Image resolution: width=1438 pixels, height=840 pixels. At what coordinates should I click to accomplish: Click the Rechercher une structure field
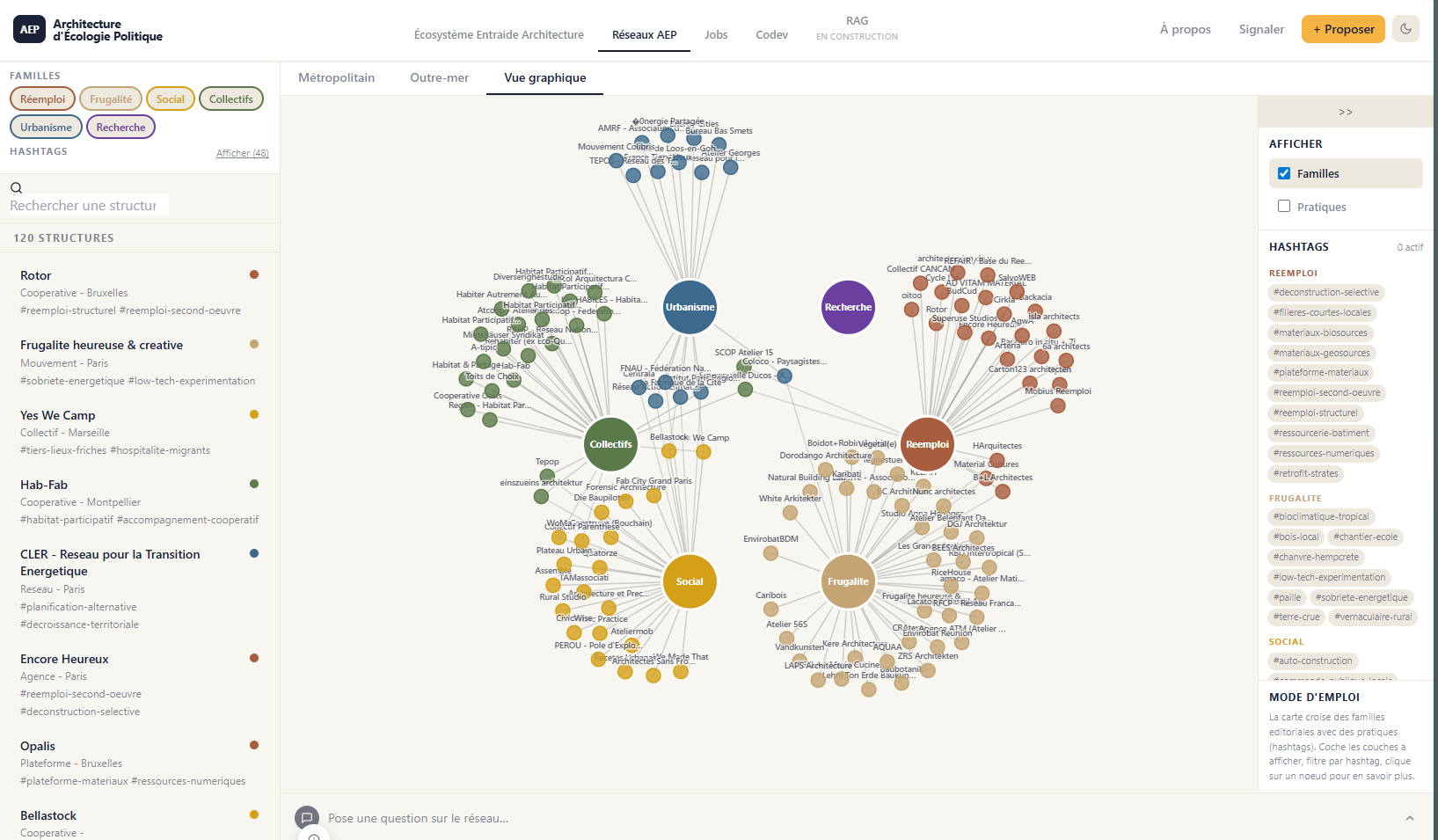pyautogui.click(x=89, y=205)
